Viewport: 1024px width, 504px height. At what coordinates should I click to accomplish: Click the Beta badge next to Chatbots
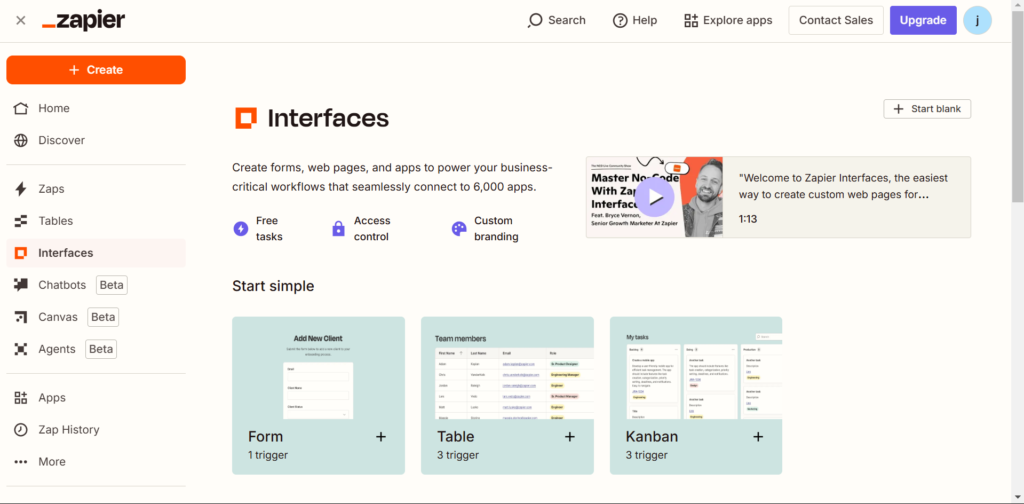(x=112, y=285)
